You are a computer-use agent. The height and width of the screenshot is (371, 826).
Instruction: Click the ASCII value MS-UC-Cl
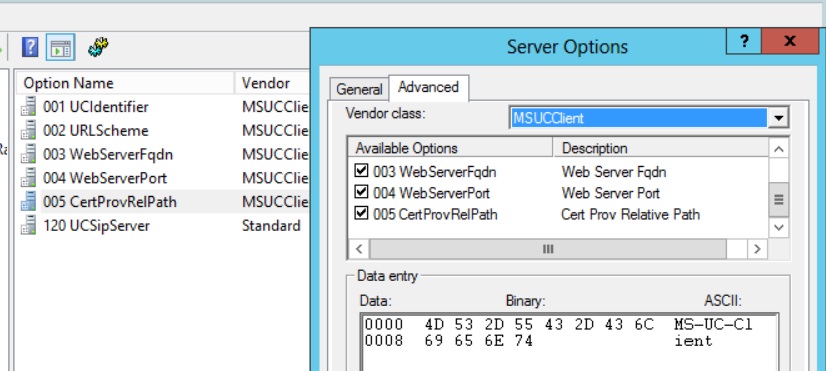tap(713, 325)
